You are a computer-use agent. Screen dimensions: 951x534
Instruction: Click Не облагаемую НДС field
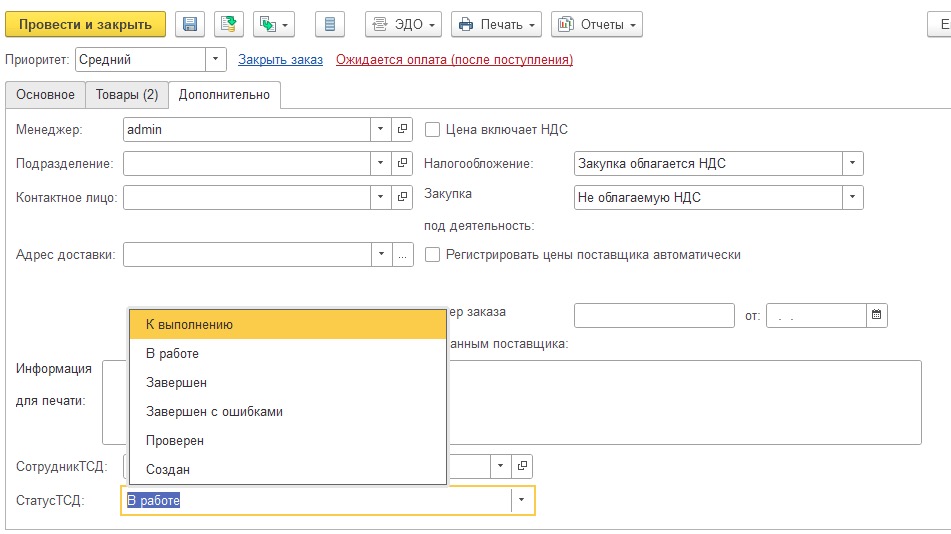pyautogui.click(x=708, y=197)
